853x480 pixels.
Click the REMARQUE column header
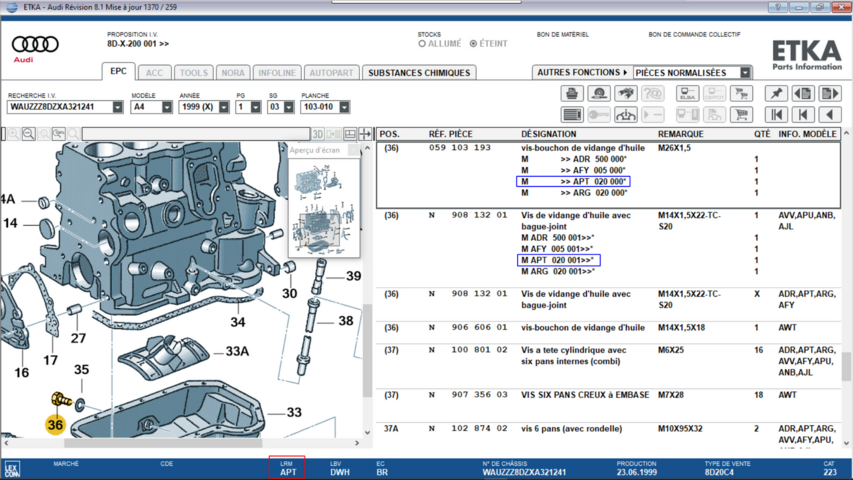pos(681,134)
